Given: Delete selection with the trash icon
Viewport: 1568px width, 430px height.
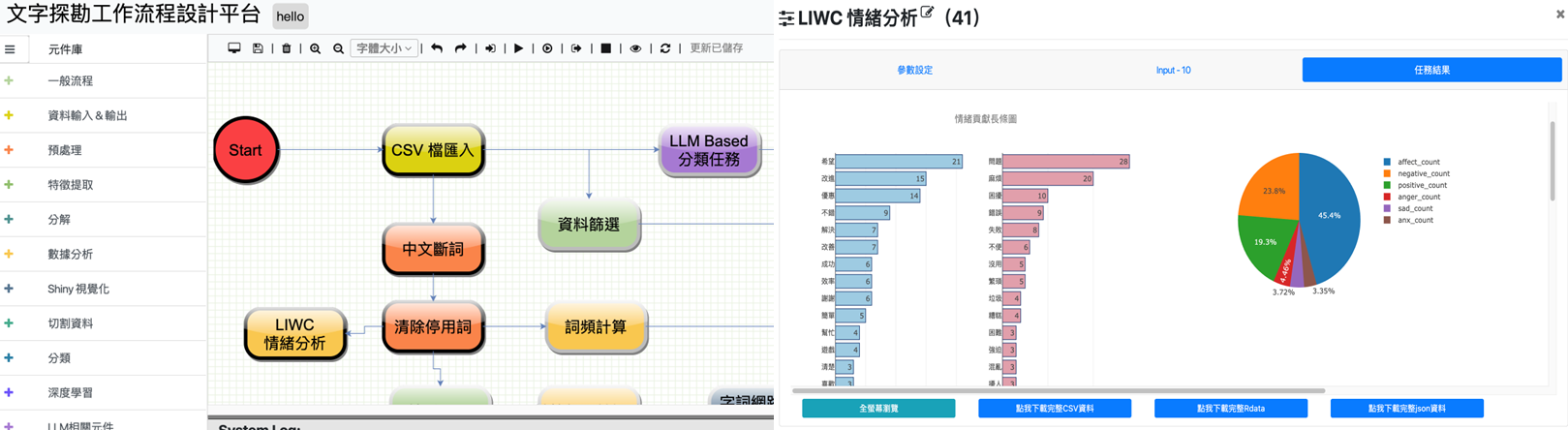Looking at the screenshot, I should click(x=286, y=48).
